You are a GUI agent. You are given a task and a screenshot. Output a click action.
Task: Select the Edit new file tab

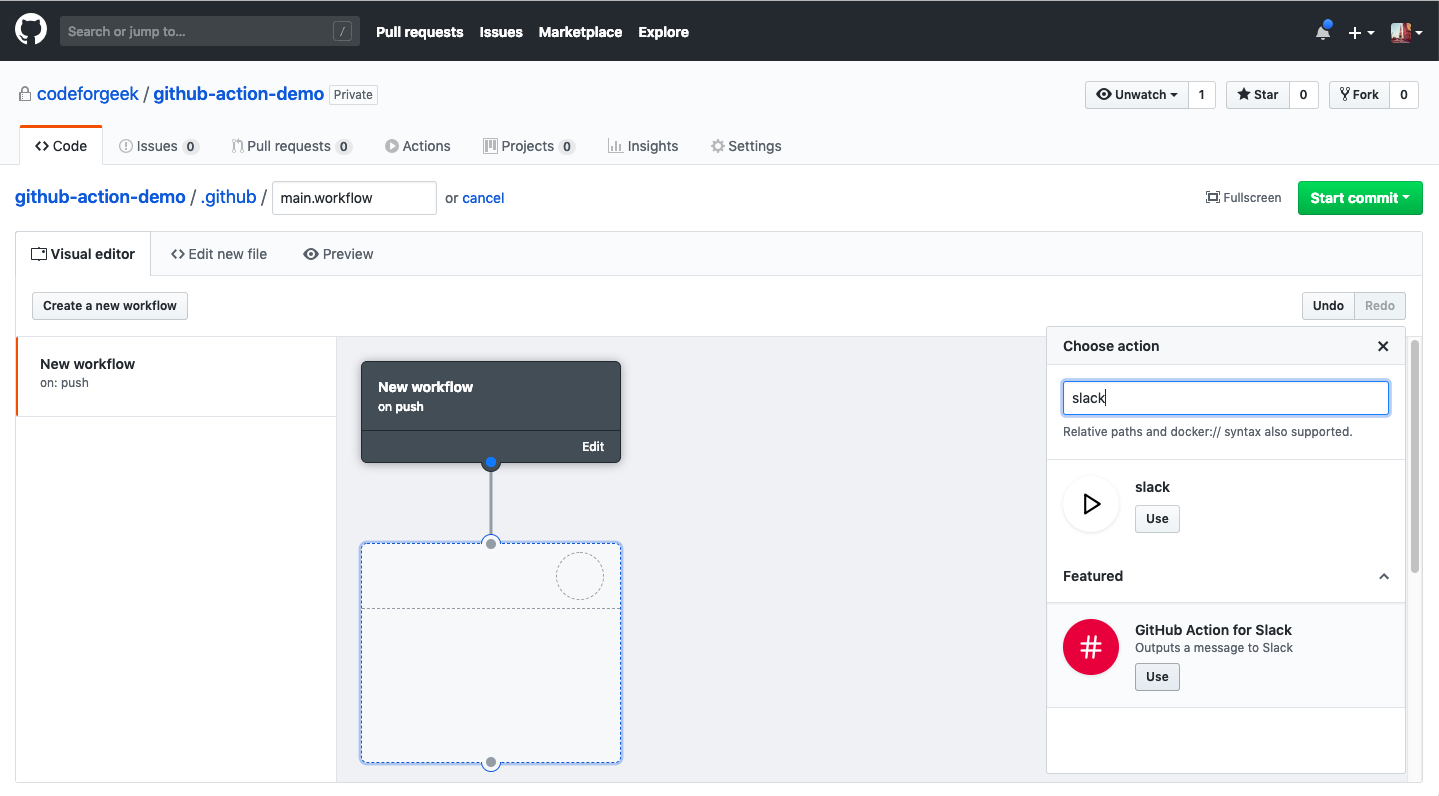pos(219,254)
